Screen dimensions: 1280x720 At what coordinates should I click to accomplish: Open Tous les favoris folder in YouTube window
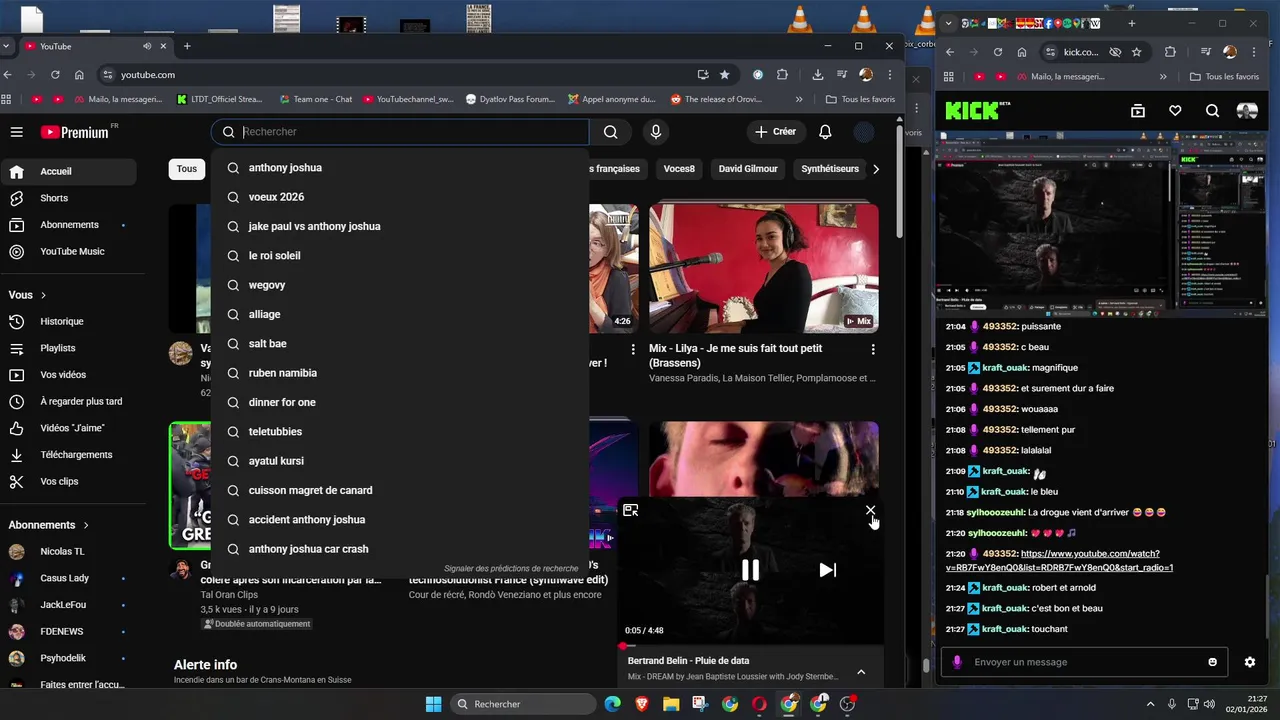[861, 99]
